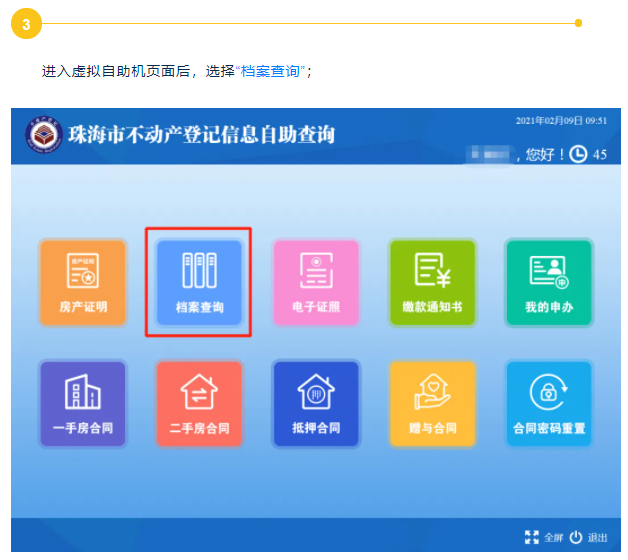Select the 一手房合同 tile
Image resolution: width=628 pixels, height=560 pixels.
(x=82, y=403)
